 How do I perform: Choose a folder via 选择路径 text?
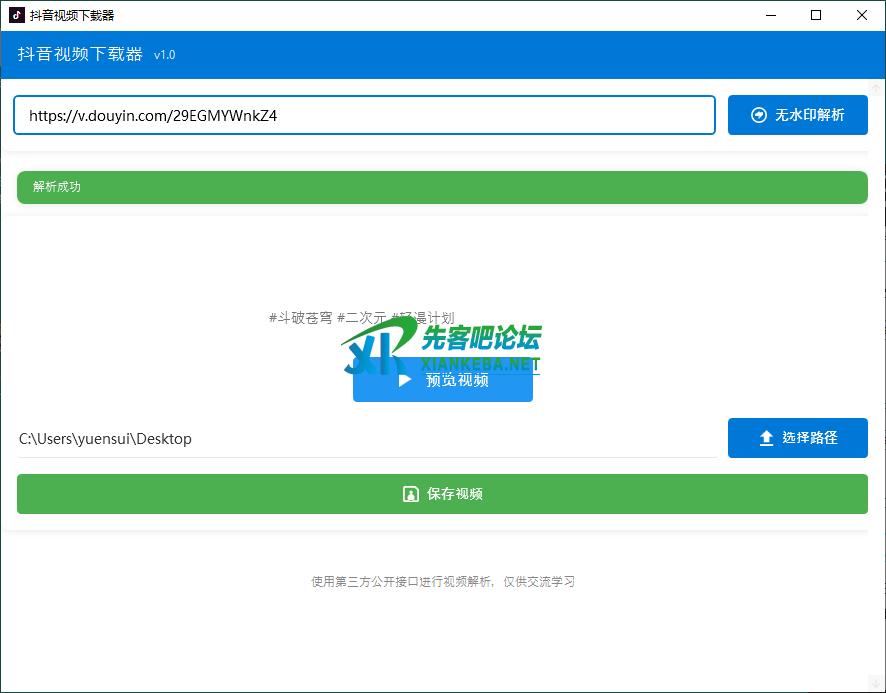[x=809, y=438]
